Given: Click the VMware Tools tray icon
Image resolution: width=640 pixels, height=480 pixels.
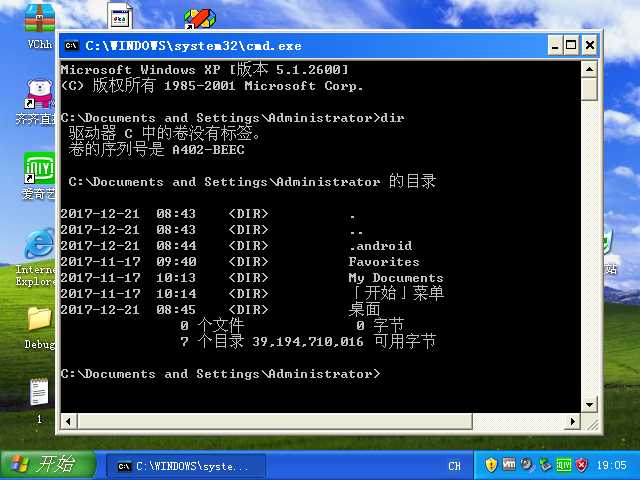Looking at the screenshot, I should (x=509, y=464).
